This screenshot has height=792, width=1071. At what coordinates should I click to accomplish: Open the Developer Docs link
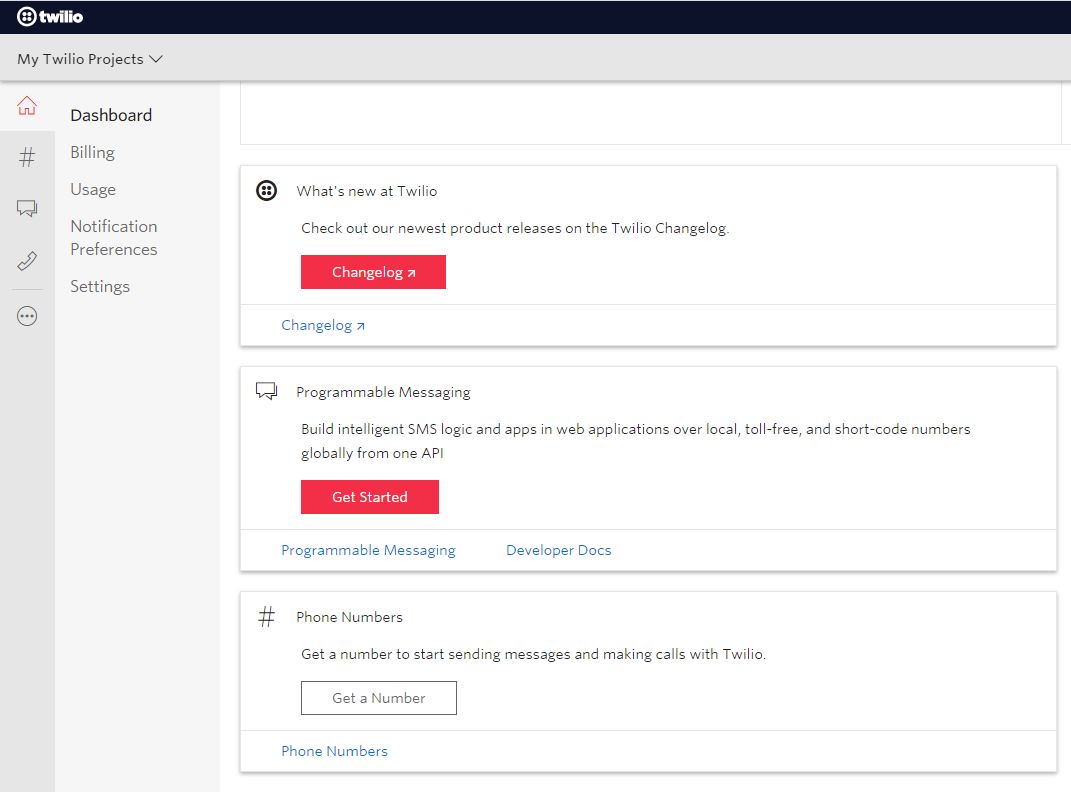coord(559,550)
